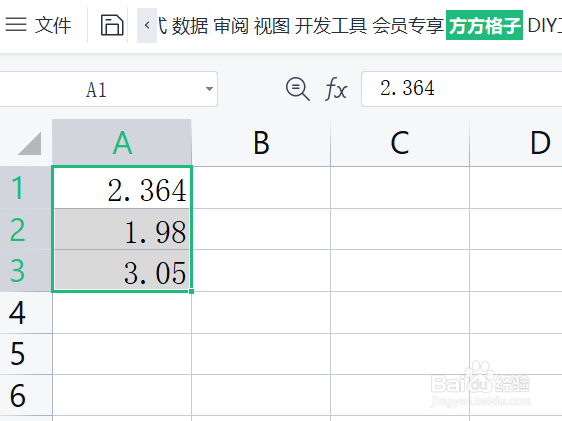Switch to the 审阅 tab
562x421 pixels.
(231, 26)
